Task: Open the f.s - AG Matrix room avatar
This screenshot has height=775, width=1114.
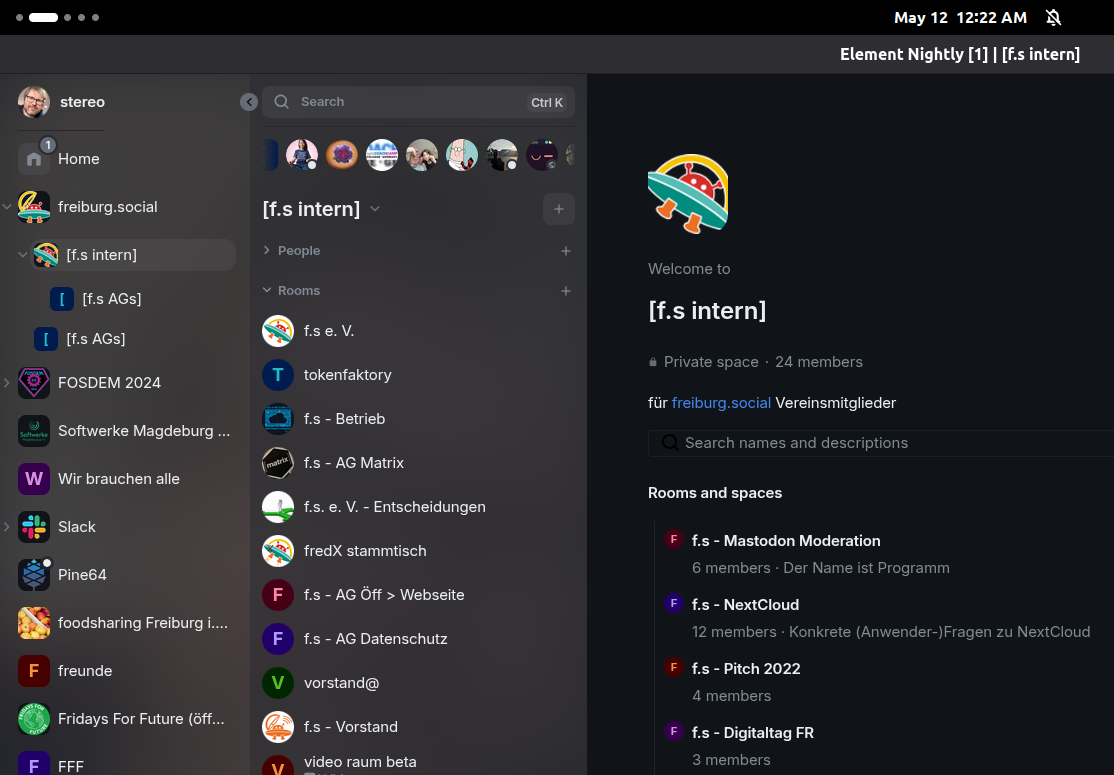Action: (278, 463)
